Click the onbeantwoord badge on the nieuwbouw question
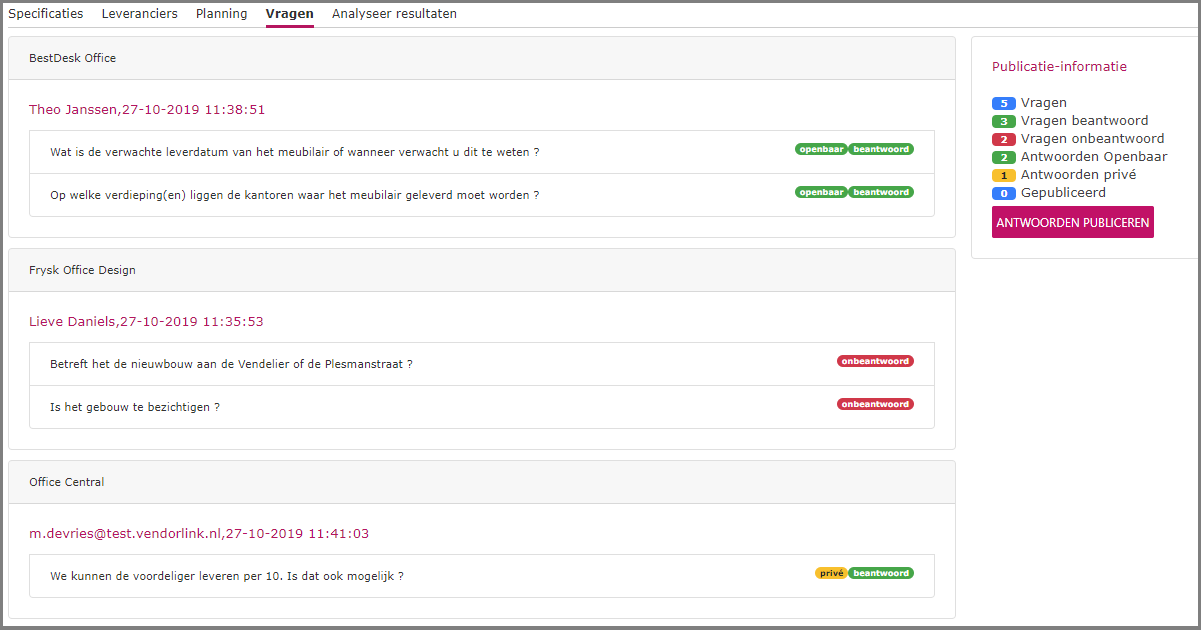The image size is (1201, 630). pyautogui.click(x=875, y=361)
